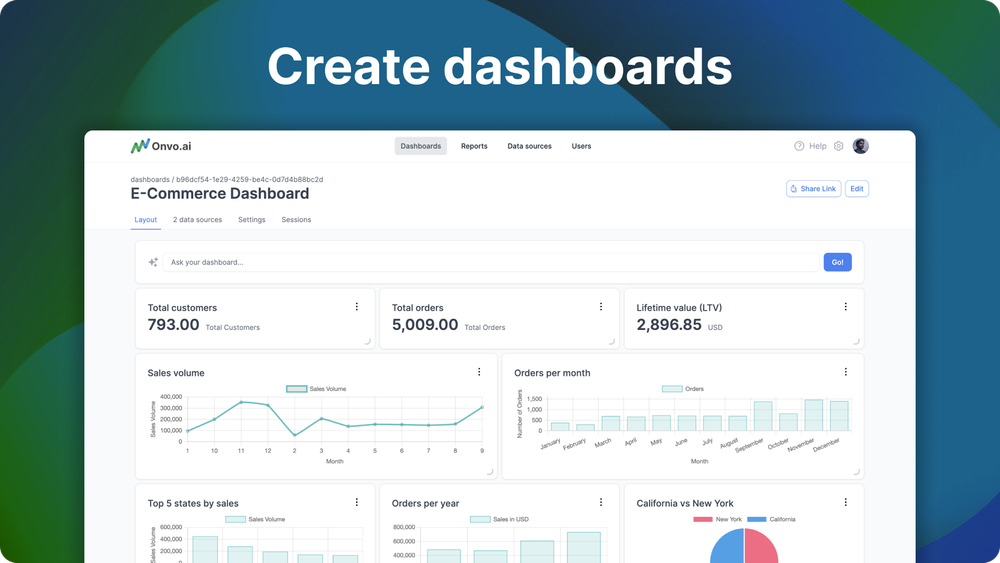Open the settings gear icon
This screenshot has height=563, width=1000.
pyautogui.click(x=839, y=146)
